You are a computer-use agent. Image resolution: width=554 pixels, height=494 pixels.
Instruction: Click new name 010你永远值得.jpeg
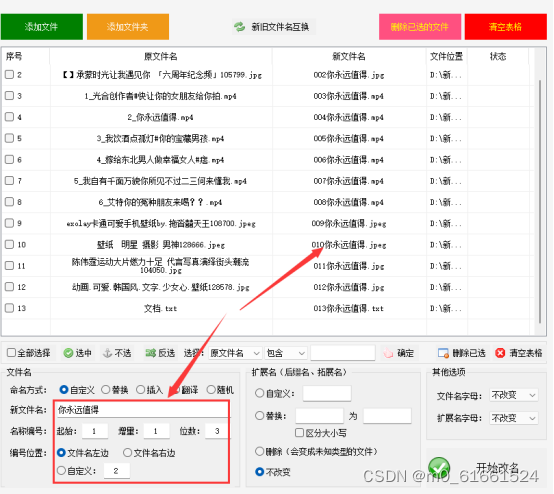coord(349,245)
